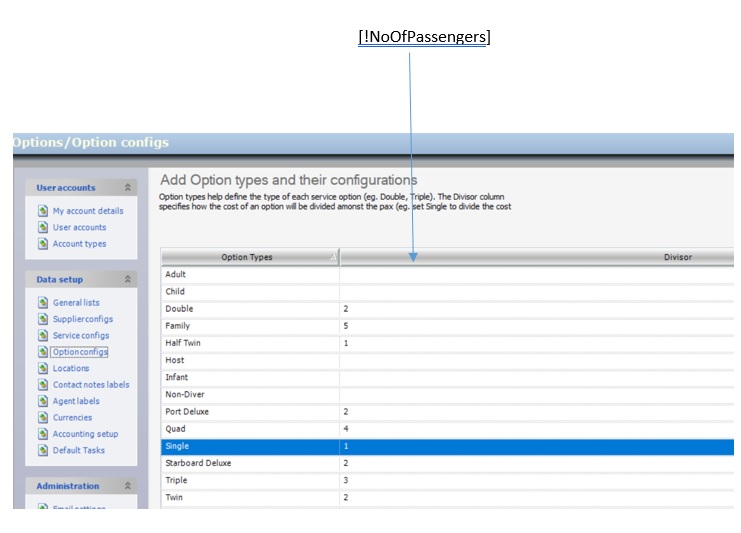The width and height of the screenshot is (741, 533).
Task: Click the Account types icon
Action: 43,244
